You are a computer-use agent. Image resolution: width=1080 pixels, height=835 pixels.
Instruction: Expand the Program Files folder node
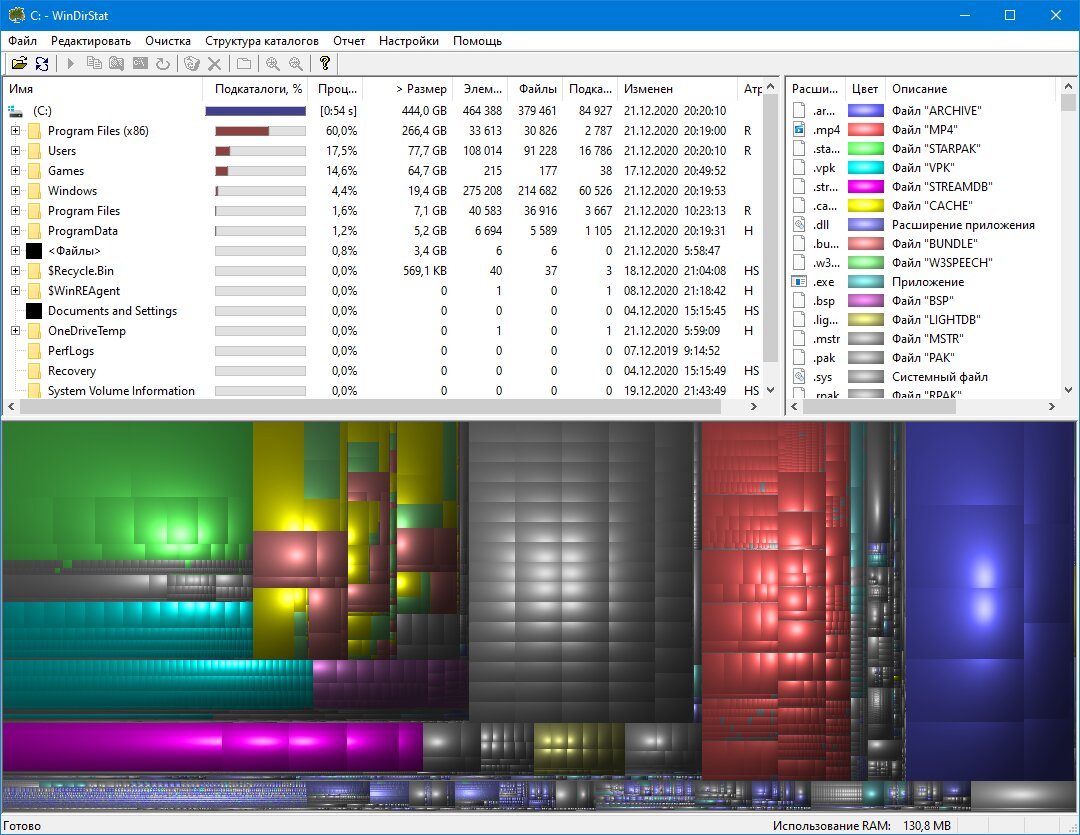point(15,211)
